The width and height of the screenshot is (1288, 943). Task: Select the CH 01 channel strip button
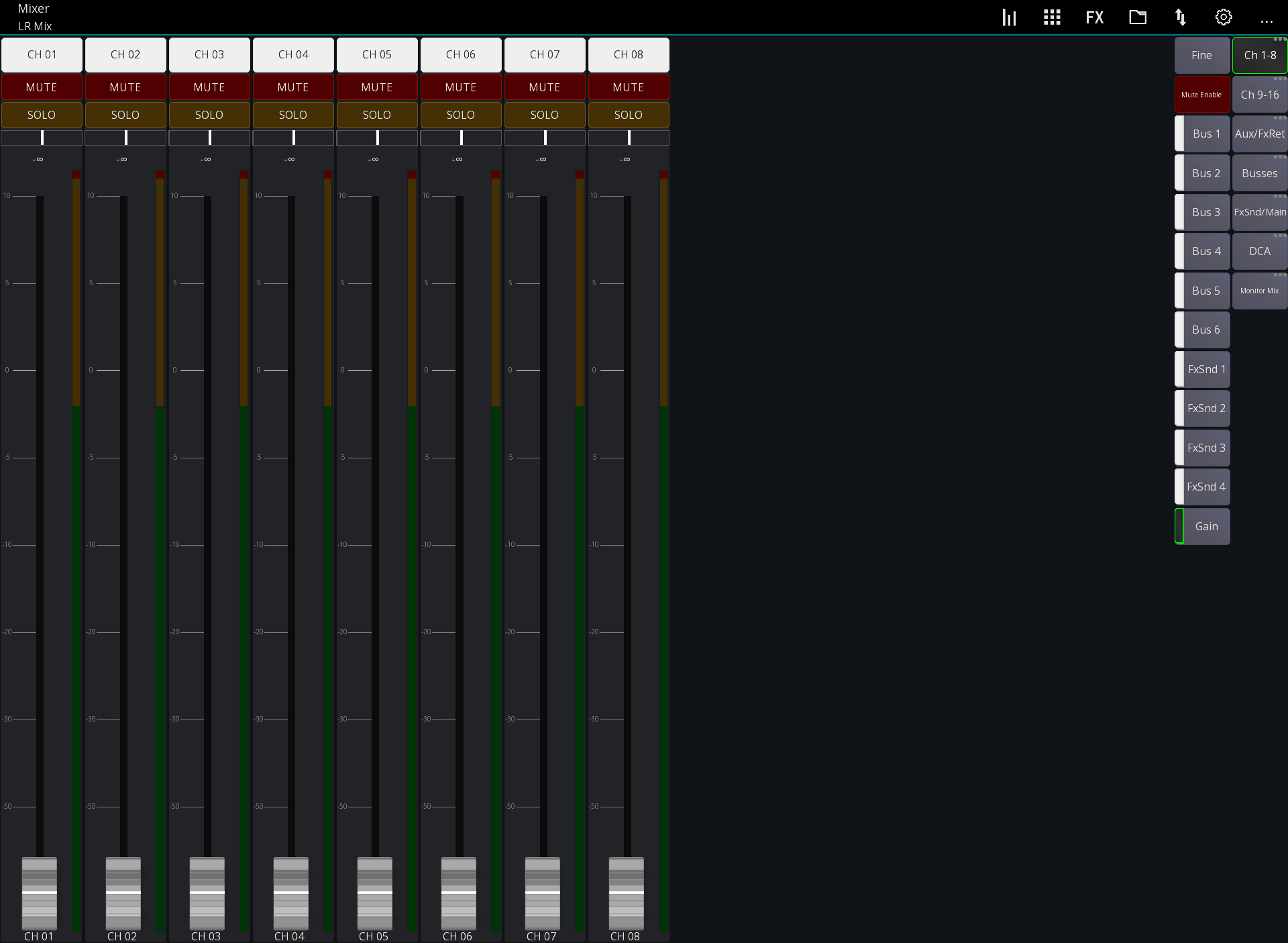coord(42,54)
